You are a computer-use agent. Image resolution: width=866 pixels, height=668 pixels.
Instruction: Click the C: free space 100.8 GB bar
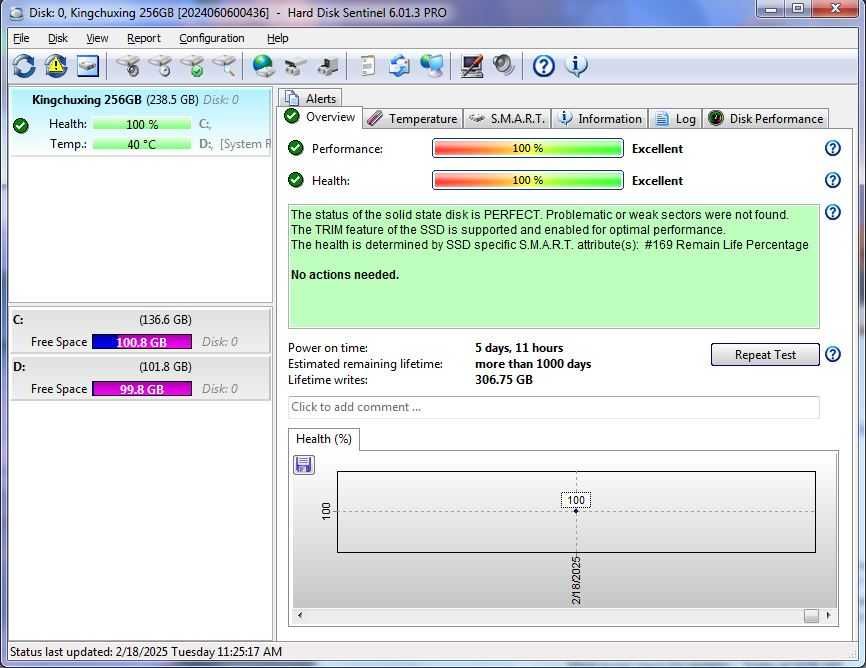(x=142, y=342)
